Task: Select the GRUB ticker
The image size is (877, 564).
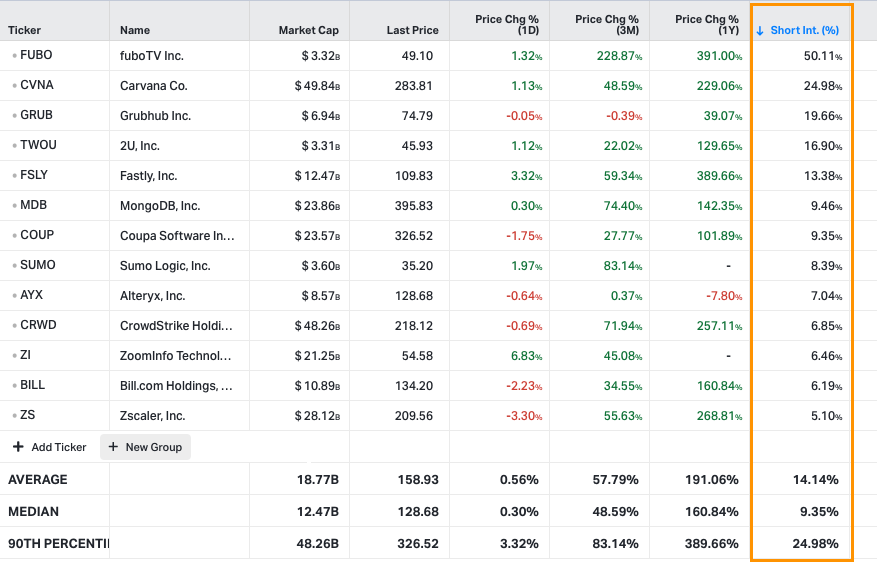Action: (36, 115)
